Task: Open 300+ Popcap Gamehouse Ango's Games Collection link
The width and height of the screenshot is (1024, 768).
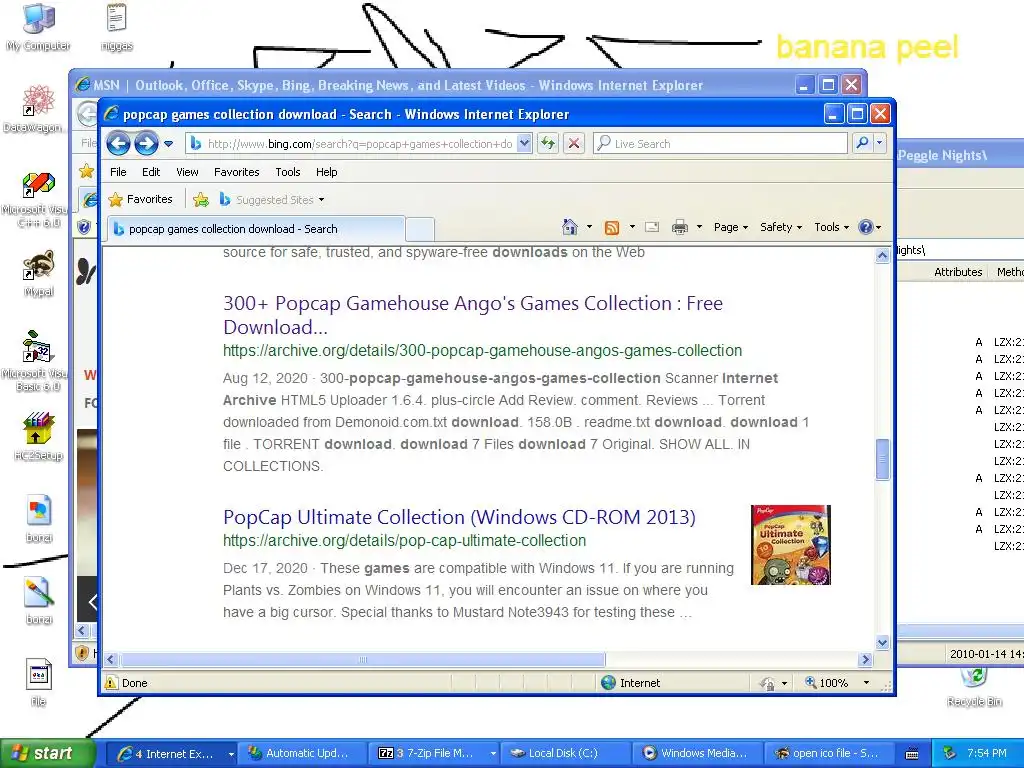Action: (473, 315)
